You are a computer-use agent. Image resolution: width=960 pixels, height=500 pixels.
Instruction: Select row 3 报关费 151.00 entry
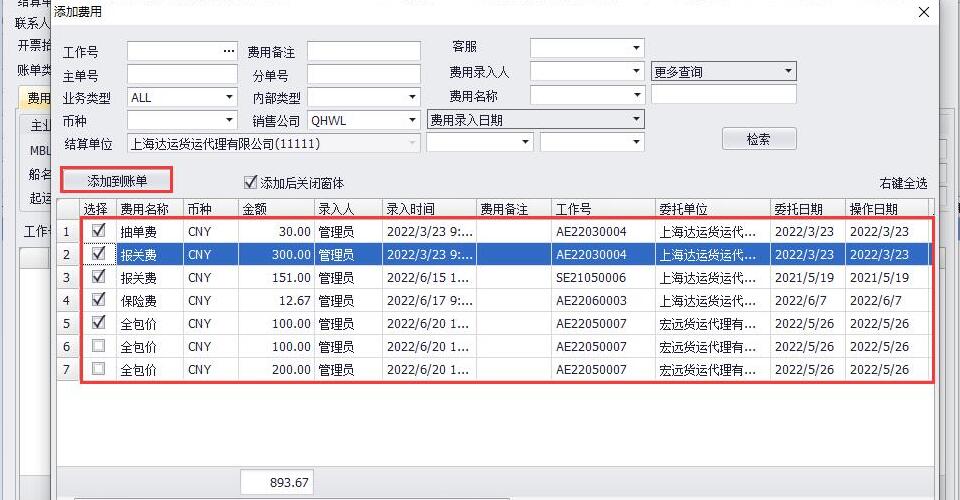point(138,278)
